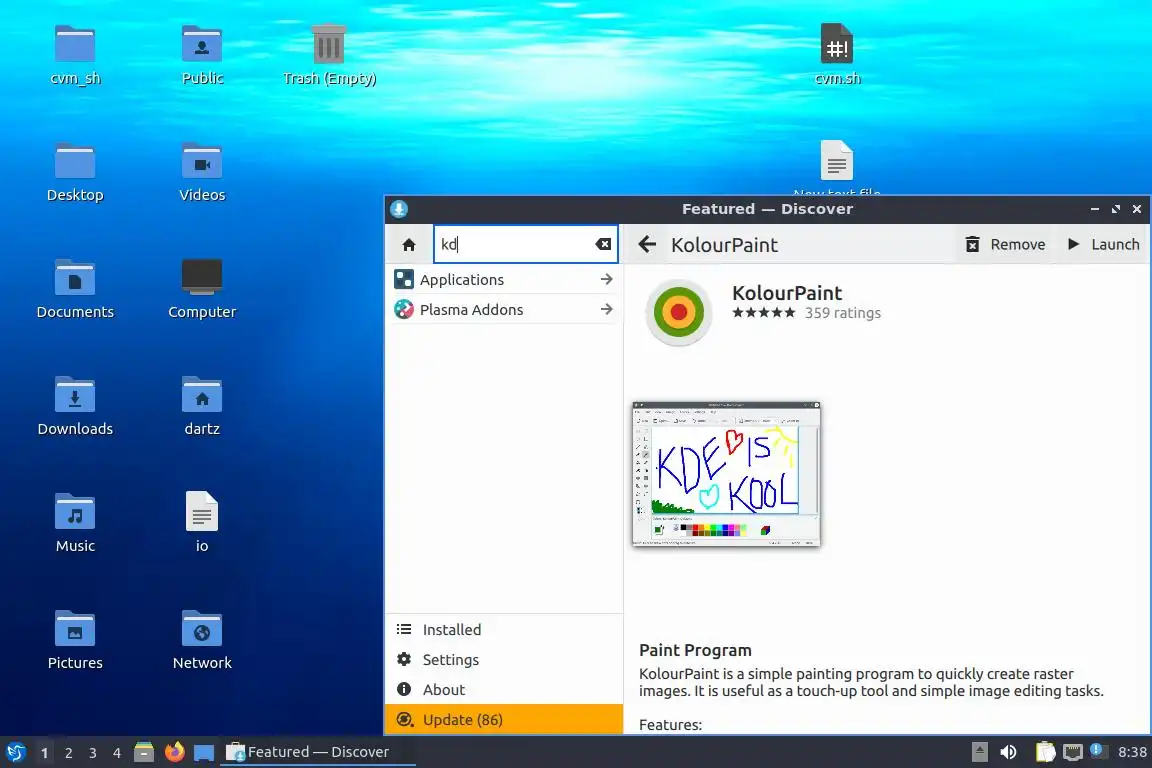This screenshot has width=1152, height=768.
Task: Switch to virtual desktop 1
Action: 45,753
